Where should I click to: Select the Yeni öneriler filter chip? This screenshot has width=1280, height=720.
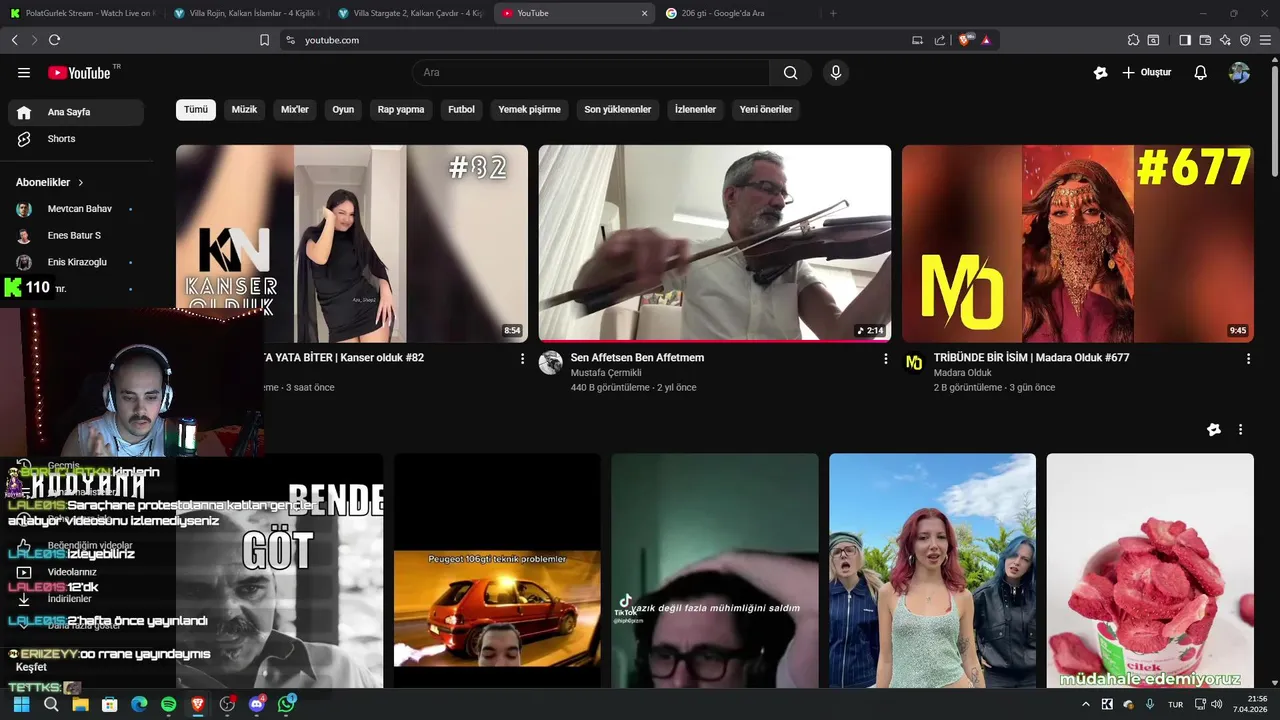pos(766,109)
